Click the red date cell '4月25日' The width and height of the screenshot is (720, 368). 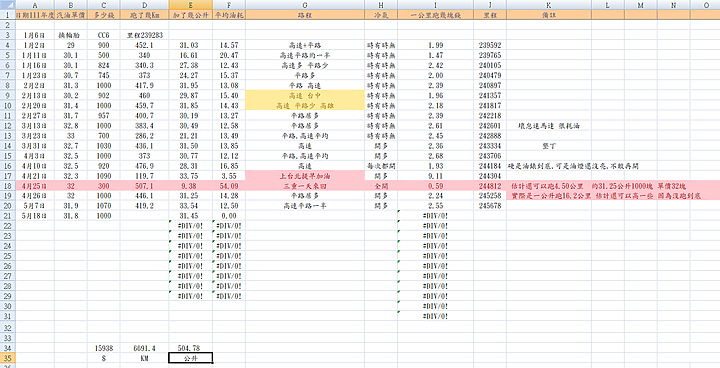[x=34, y=186]
